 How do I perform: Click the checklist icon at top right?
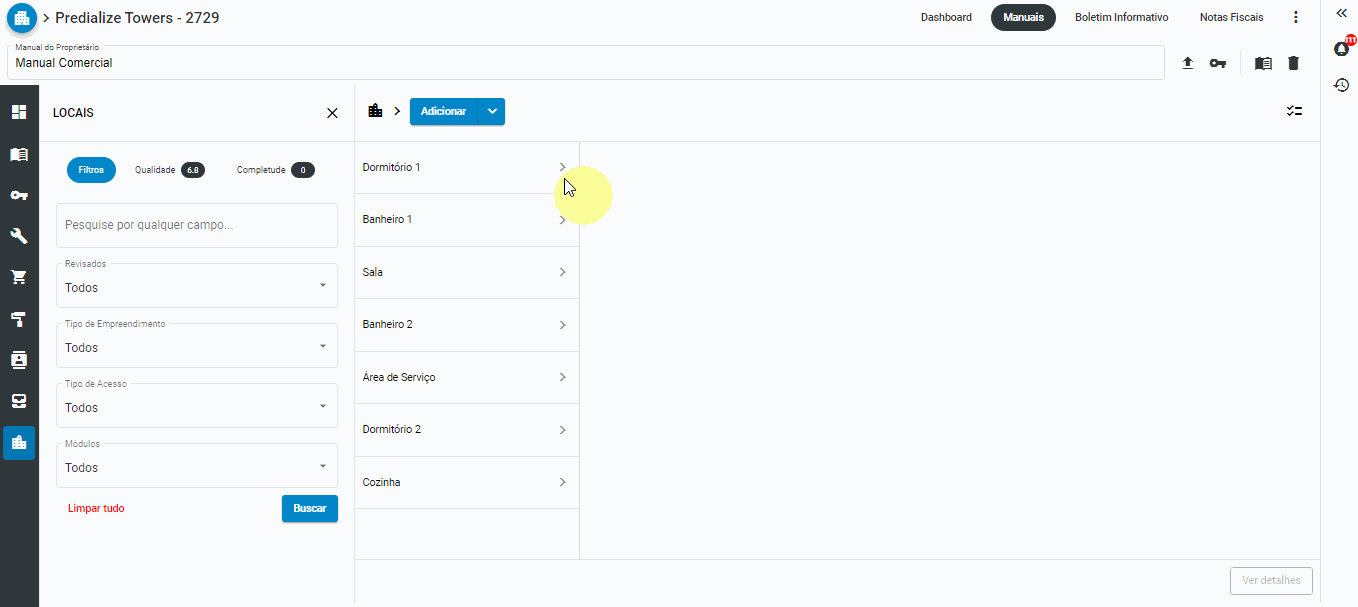pyautogui.click(x=1294, y=111)
